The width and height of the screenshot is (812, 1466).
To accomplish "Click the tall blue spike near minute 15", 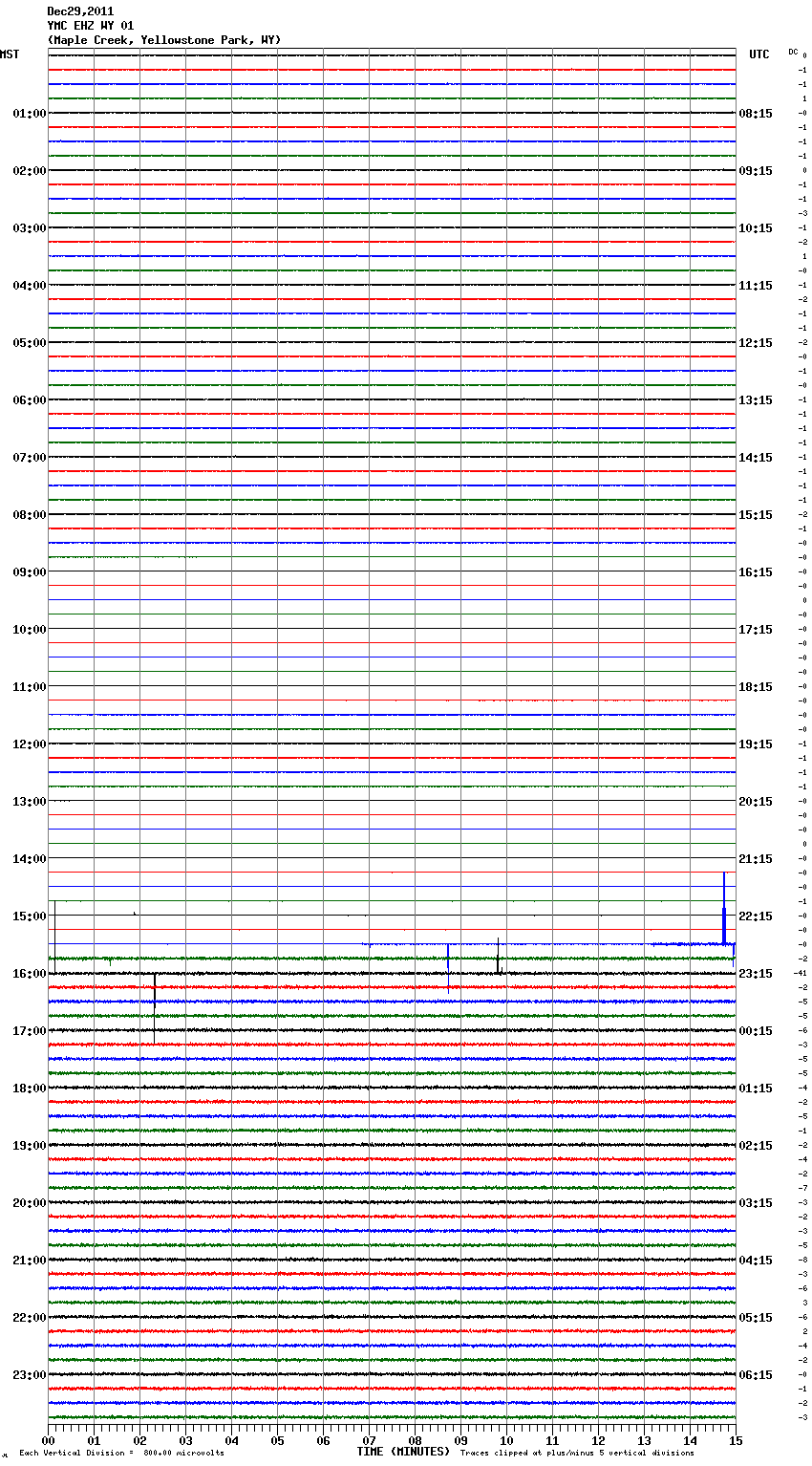I will point(724,908).
